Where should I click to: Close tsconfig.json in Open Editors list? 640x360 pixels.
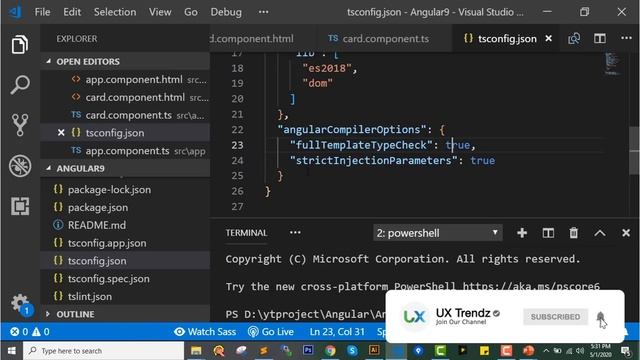(x=61, y=133)
